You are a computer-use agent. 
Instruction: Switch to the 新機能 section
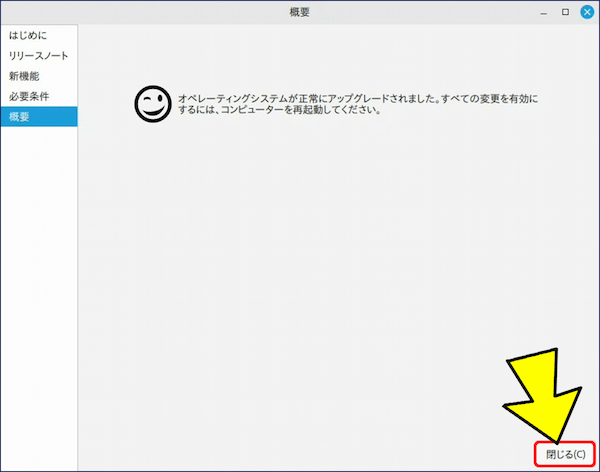click(x=39, y=76)
